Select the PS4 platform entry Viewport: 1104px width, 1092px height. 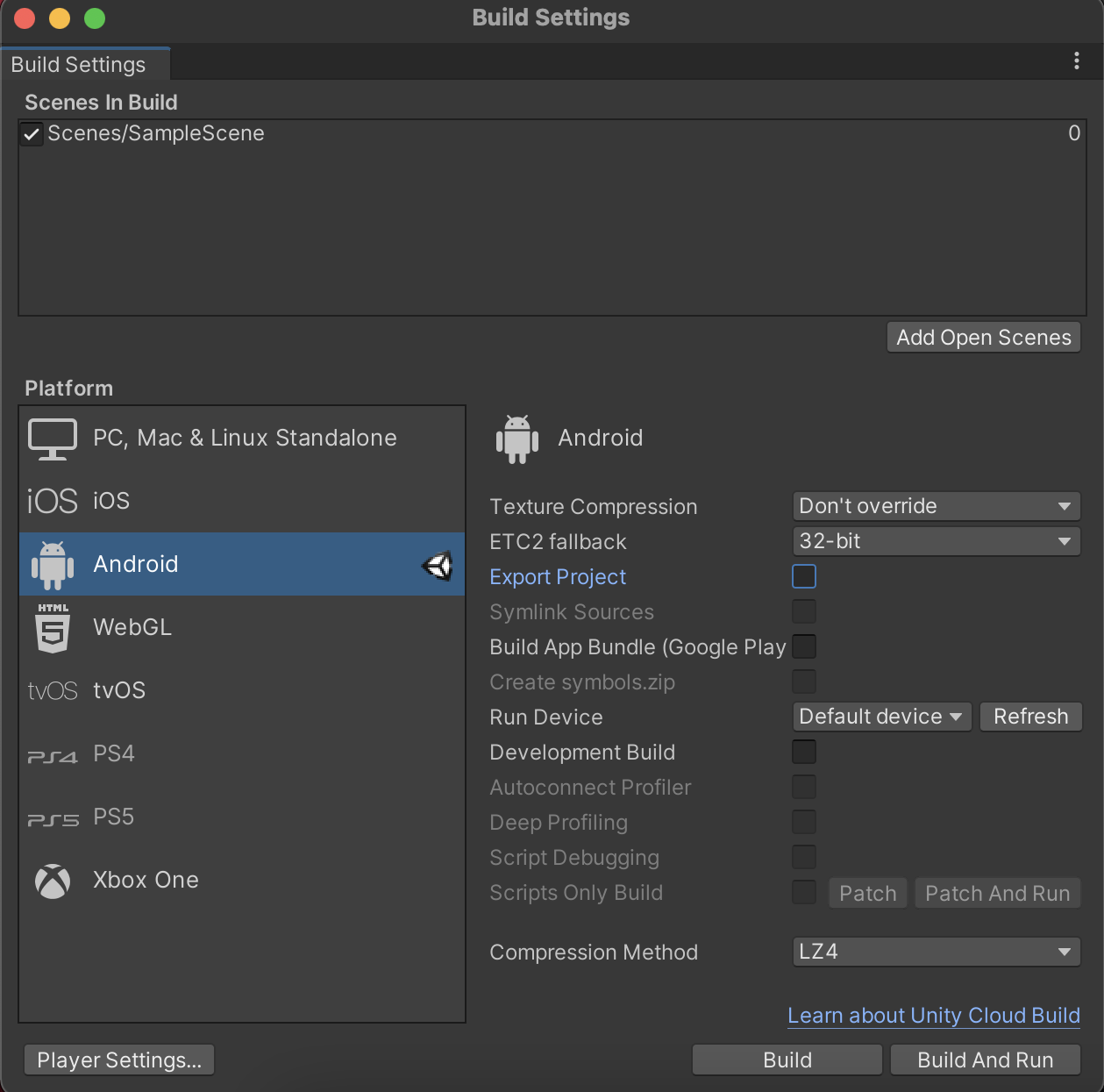[x=242, y=754]
